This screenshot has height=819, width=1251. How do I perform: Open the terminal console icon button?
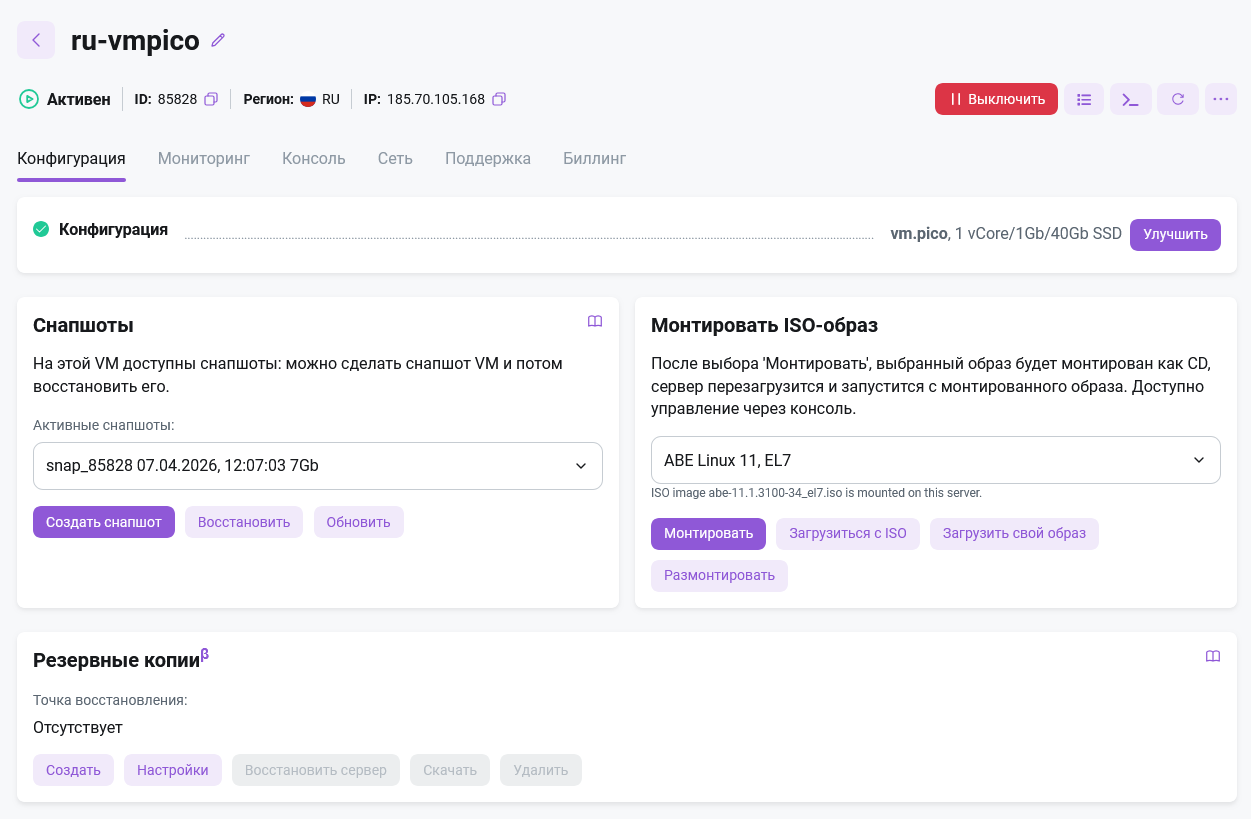(x=1130, y=99)
